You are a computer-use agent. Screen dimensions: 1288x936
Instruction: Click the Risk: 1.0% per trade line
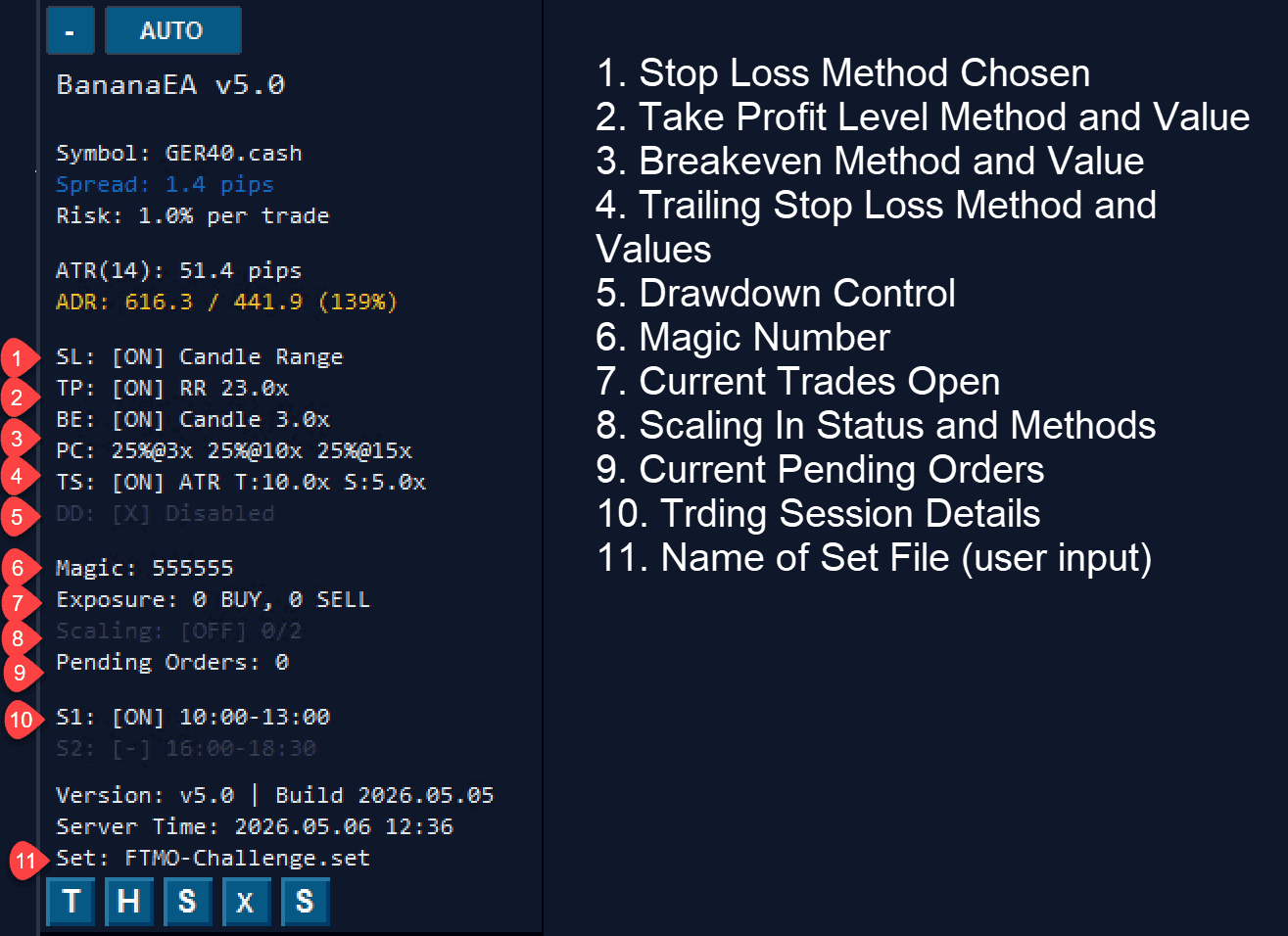pyautogui.click(x=193, y=216)
